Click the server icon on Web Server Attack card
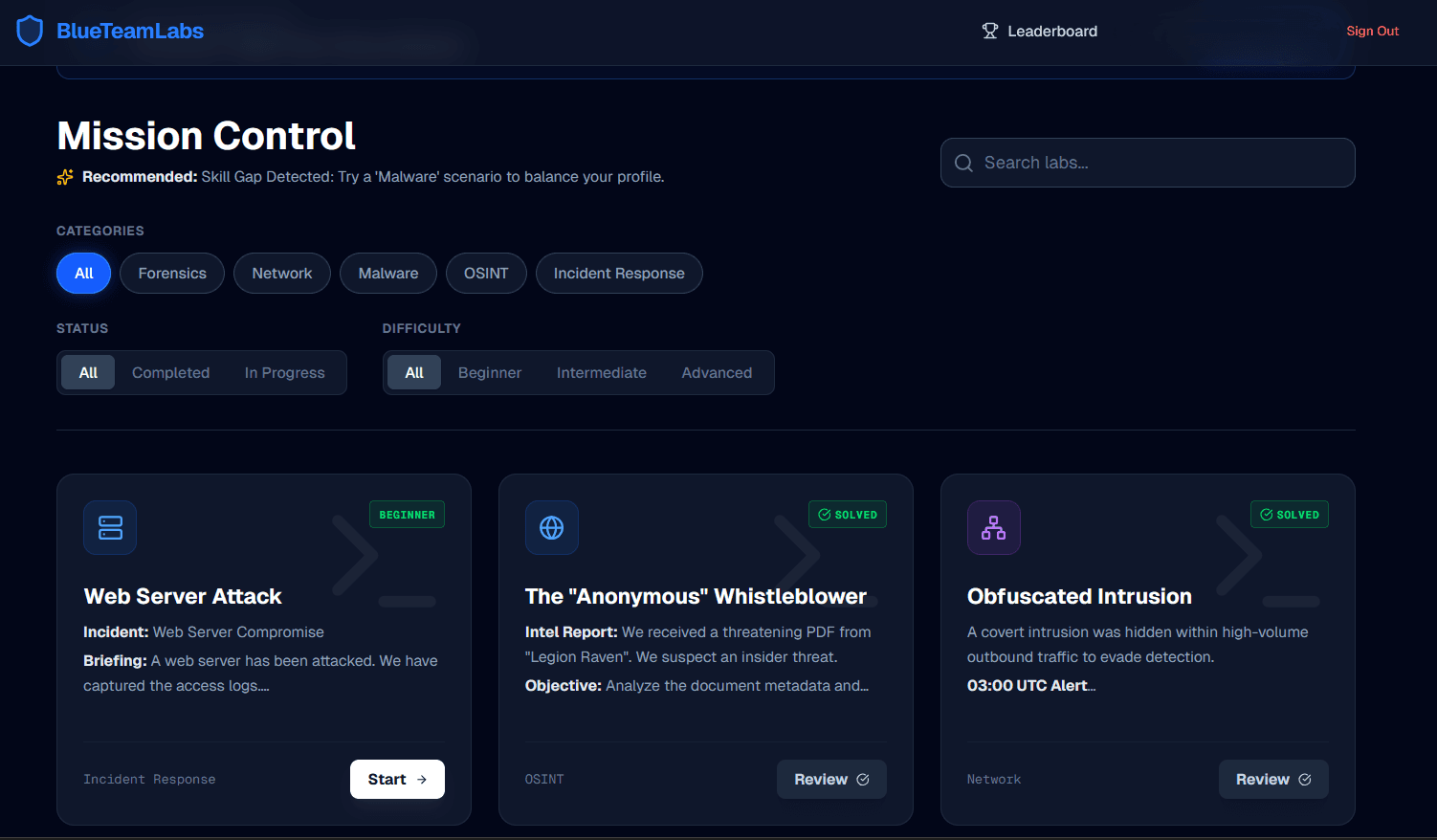This screenshot has height=840, width=1437. pos(109,527)
